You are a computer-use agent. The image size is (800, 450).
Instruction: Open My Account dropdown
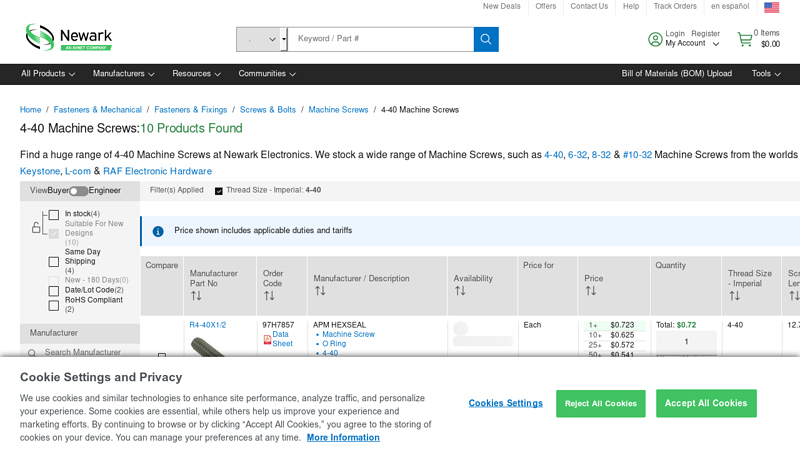pyautogui.click(x=692, y=43)
